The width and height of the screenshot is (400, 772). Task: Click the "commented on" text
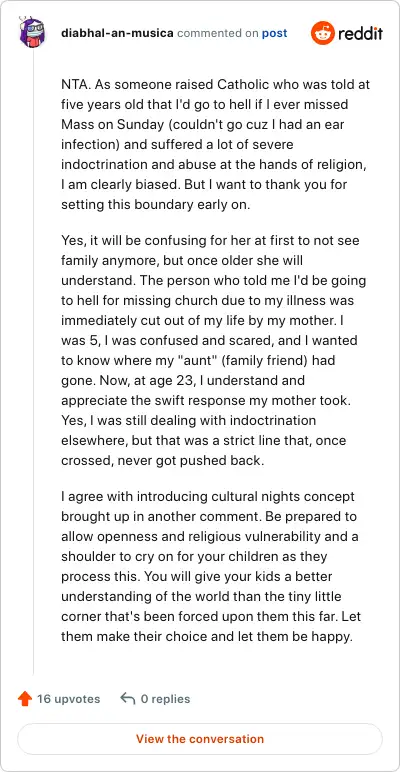pyautogui.click(x=217, y=33)
